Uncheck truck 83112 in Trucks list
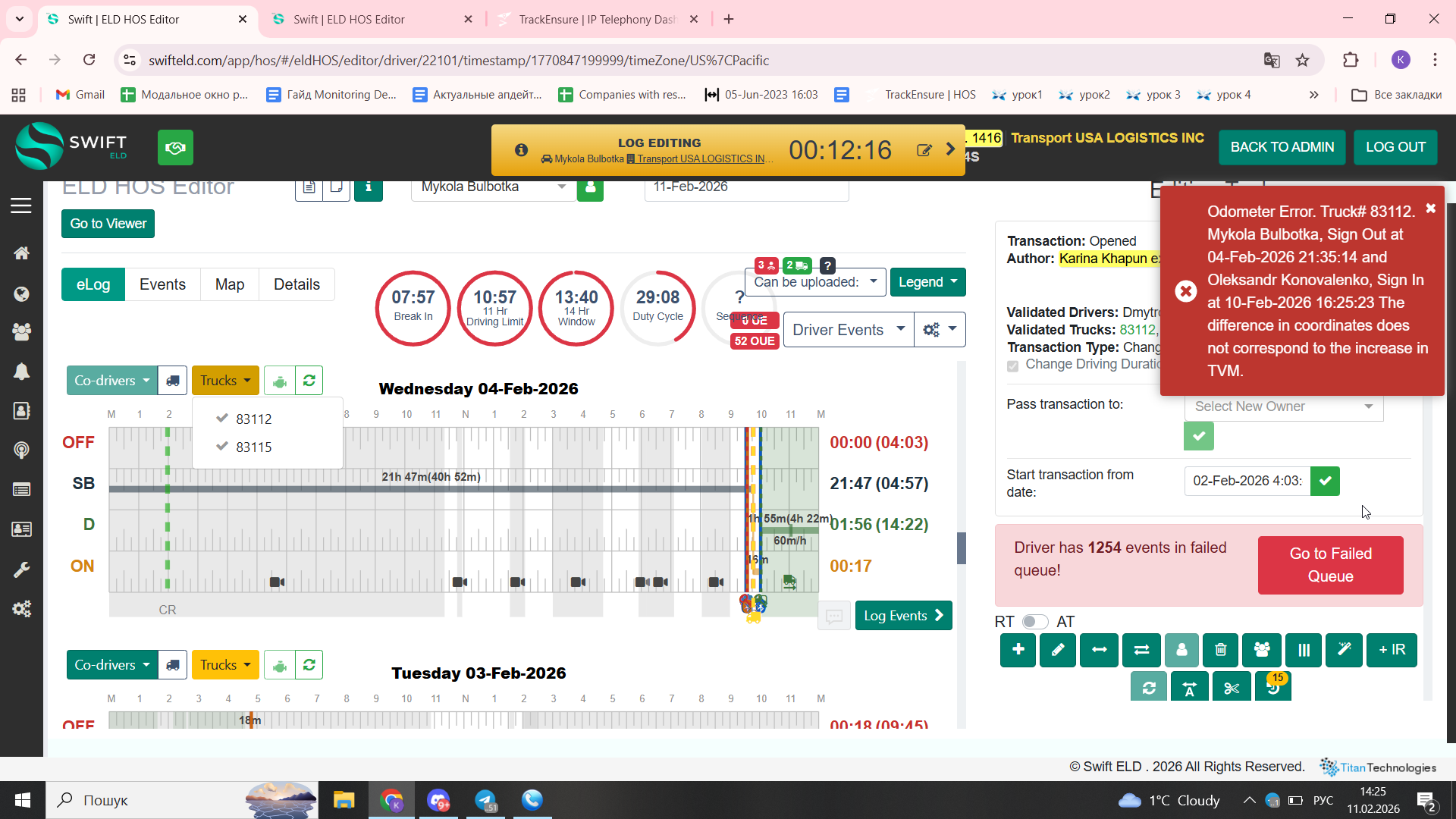 point(253,419)
